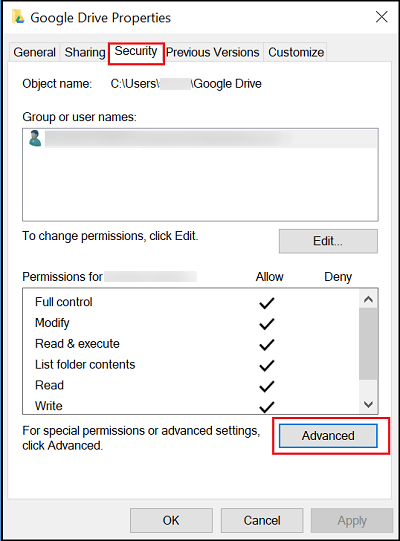This screenshot has height=541, width=400.
Task: Click the Full control Allow checkmark
Action: (266, 303)
